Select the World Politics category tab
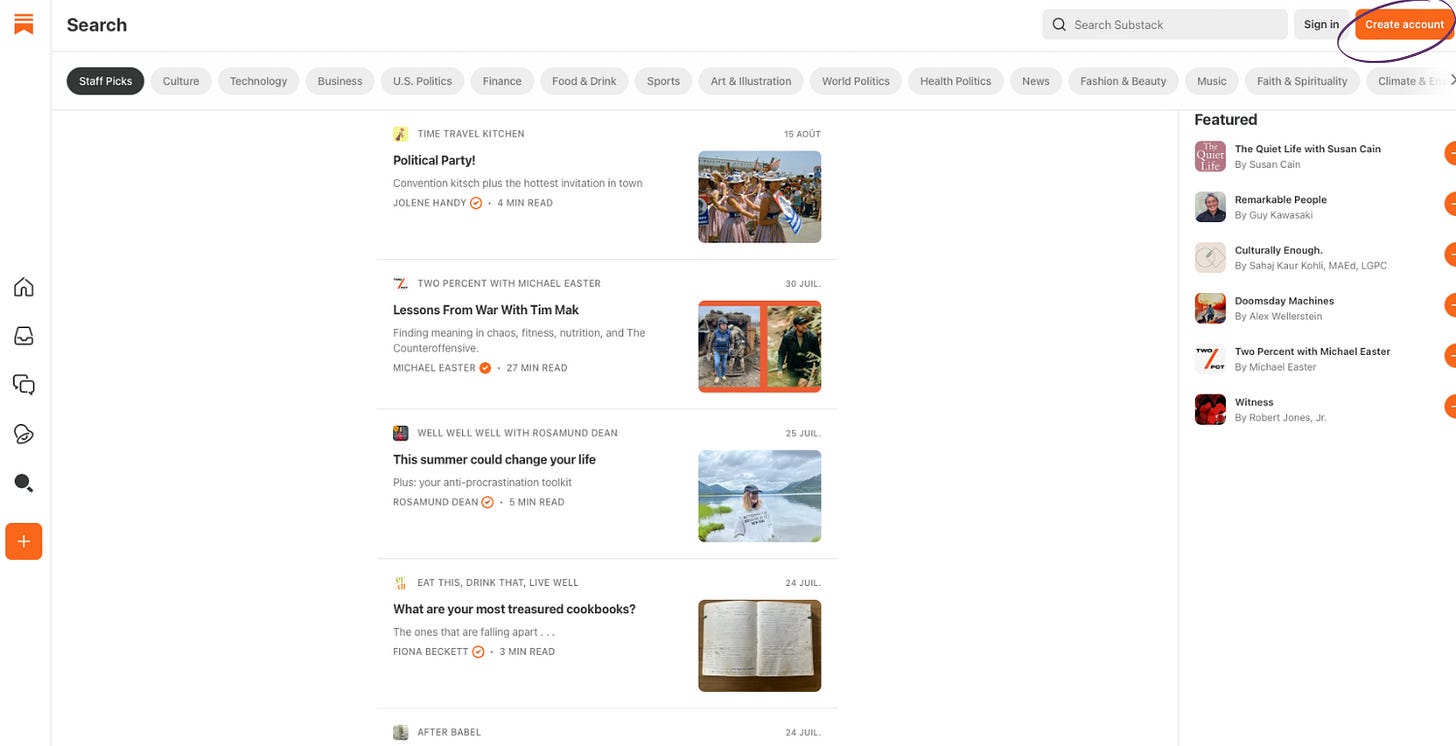1456x746 pixels. [x=856, y=81]
